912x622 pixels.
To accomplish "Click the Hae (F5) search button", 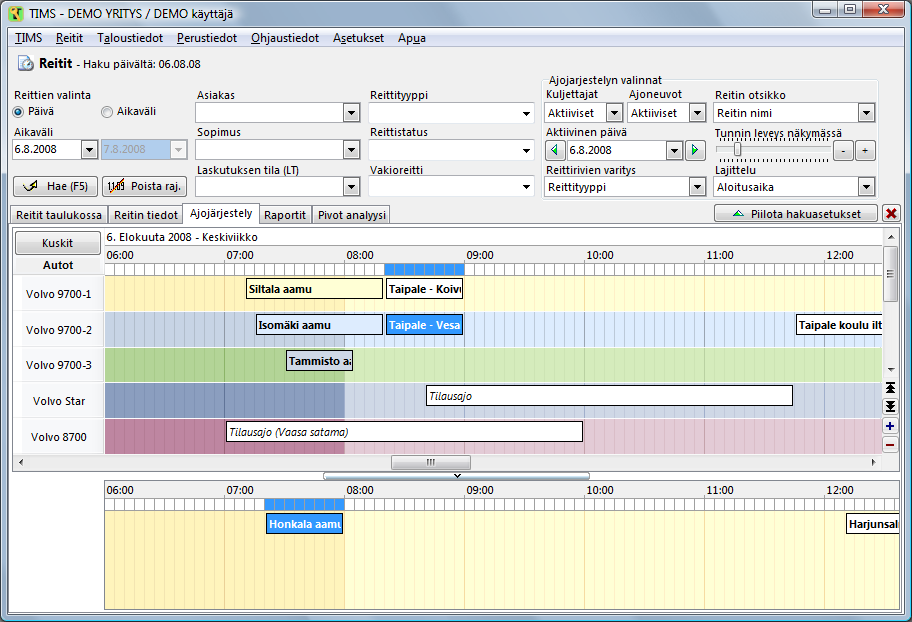I will [56, 186].
